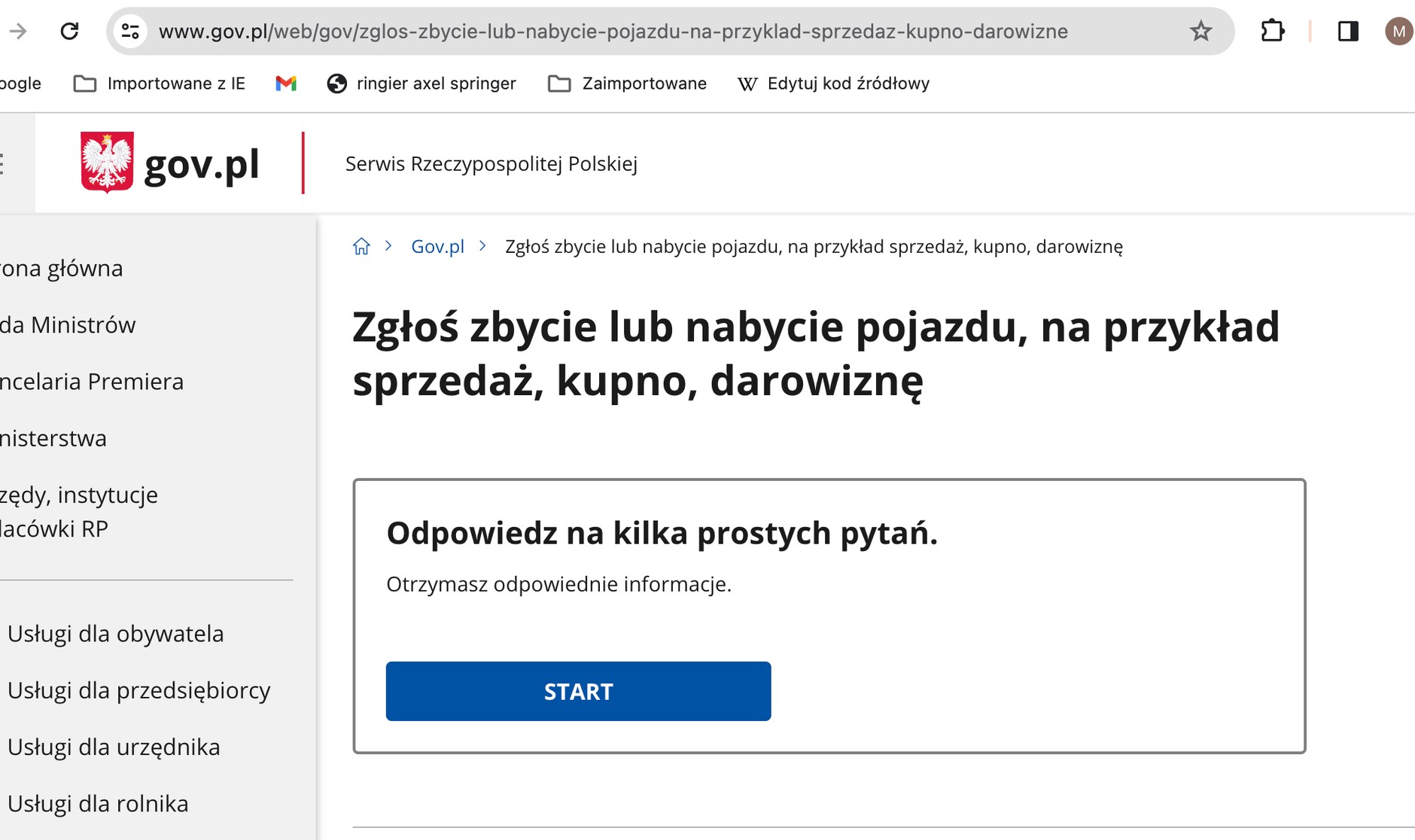1415x840 pixels.
Task: Click the home icon in the breadcrumb
Action: [x=362, y=246]
